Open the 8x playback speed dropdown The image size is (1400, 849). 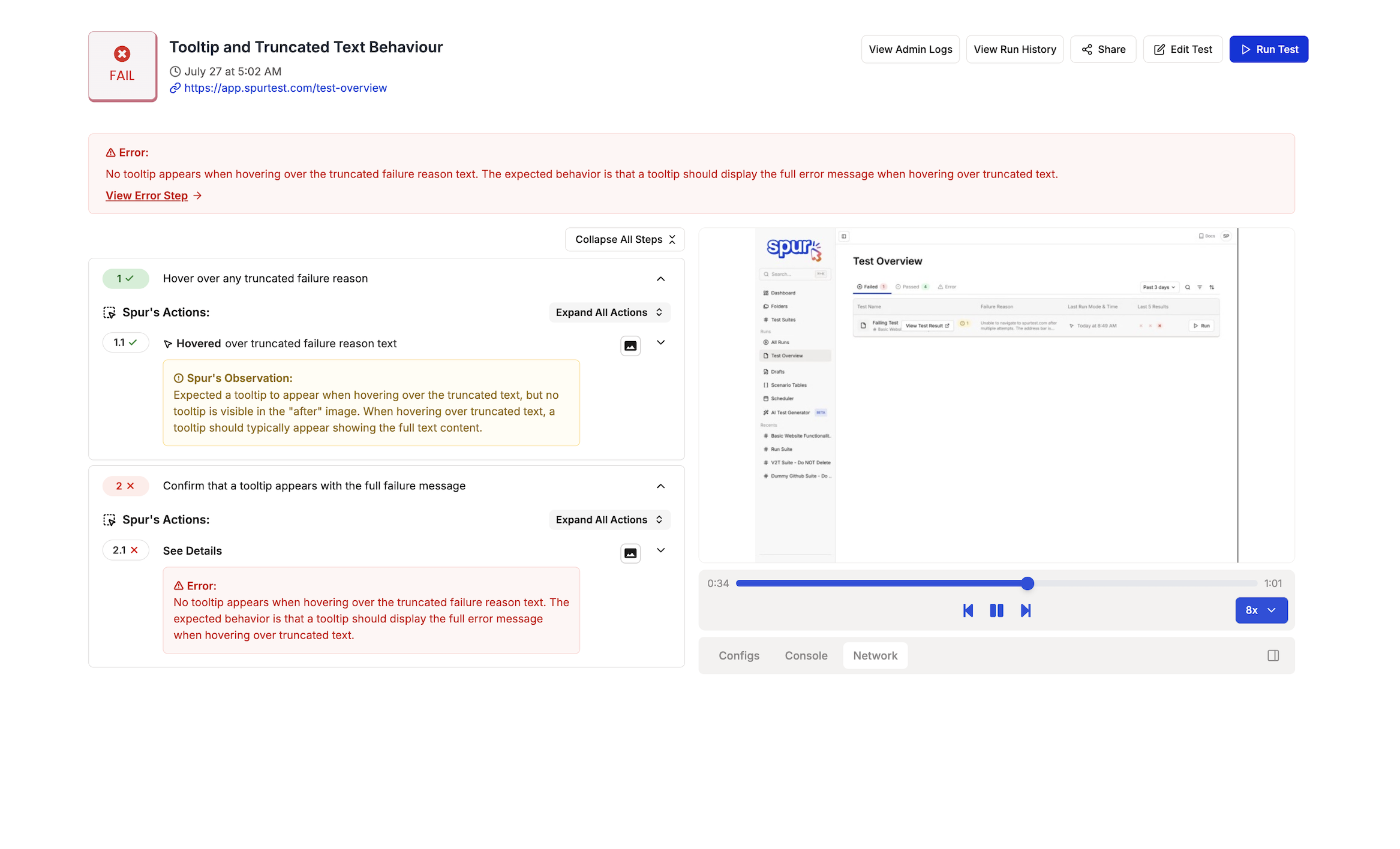(1261, 610)
